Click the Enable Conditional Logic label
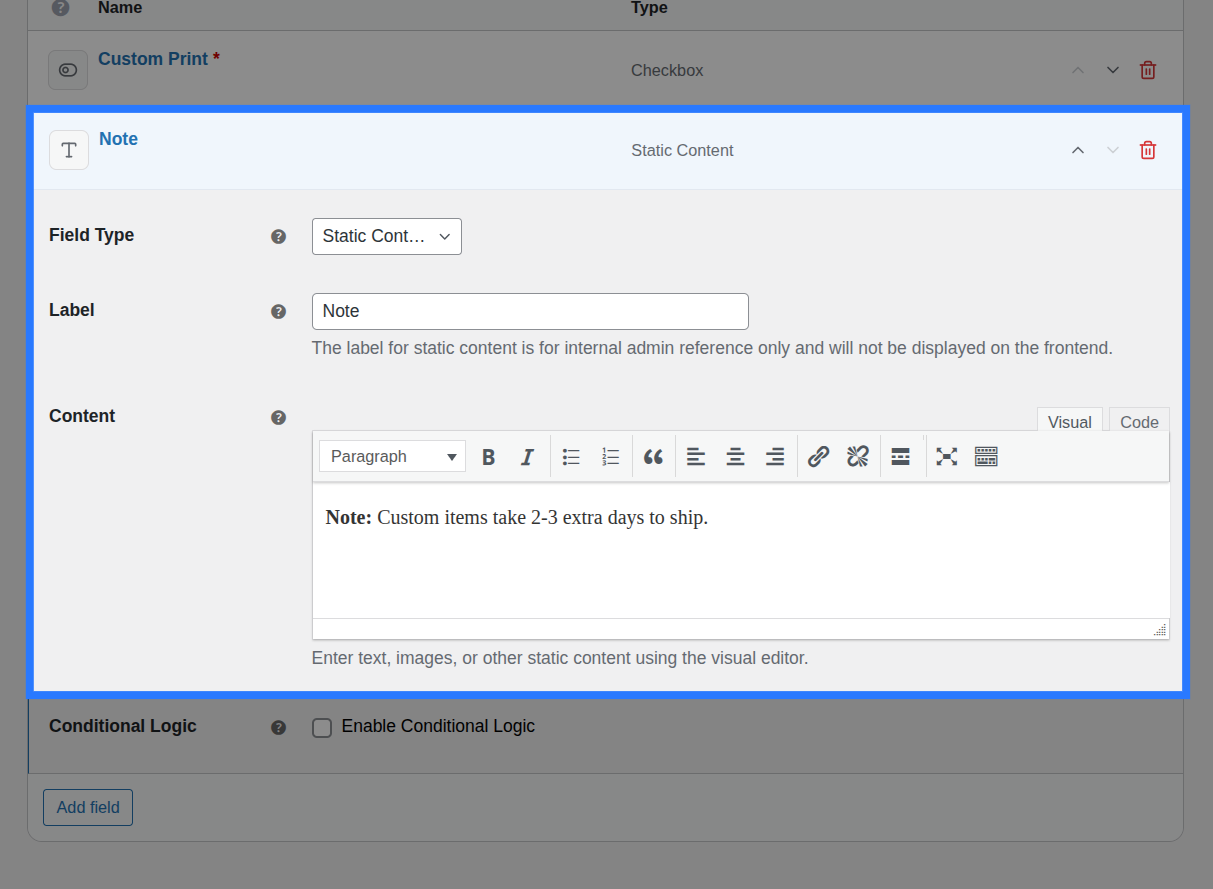 (x=438, y=726)
